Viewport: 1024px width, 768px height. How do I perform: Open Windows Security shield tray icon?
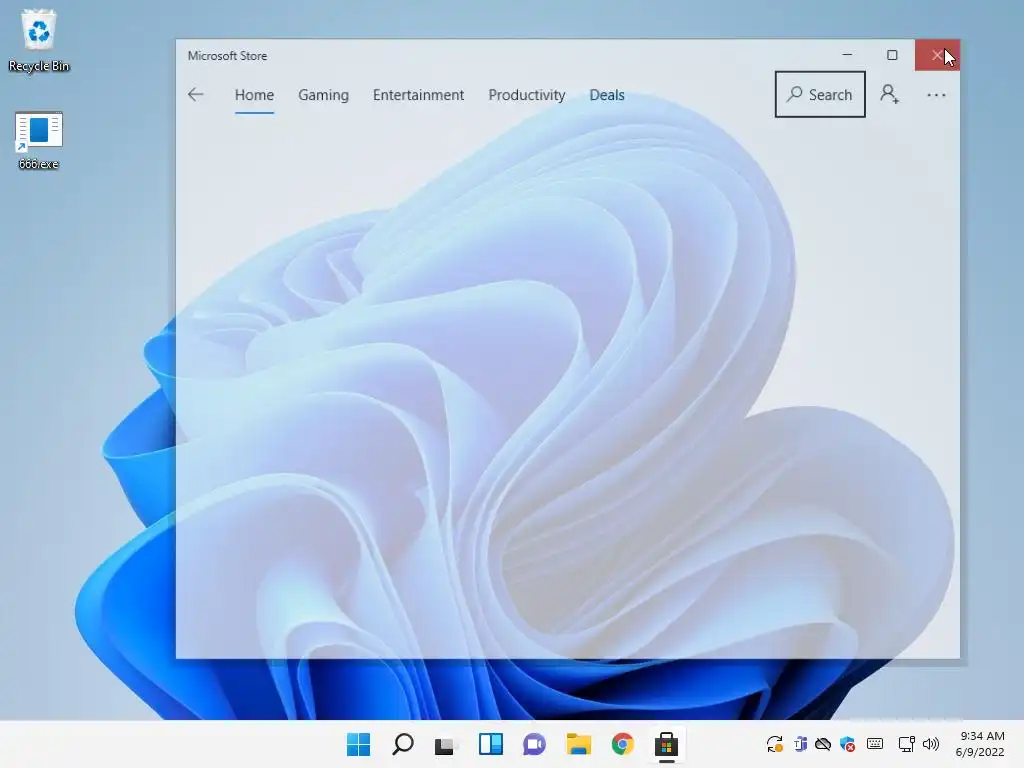pos(848,744)
